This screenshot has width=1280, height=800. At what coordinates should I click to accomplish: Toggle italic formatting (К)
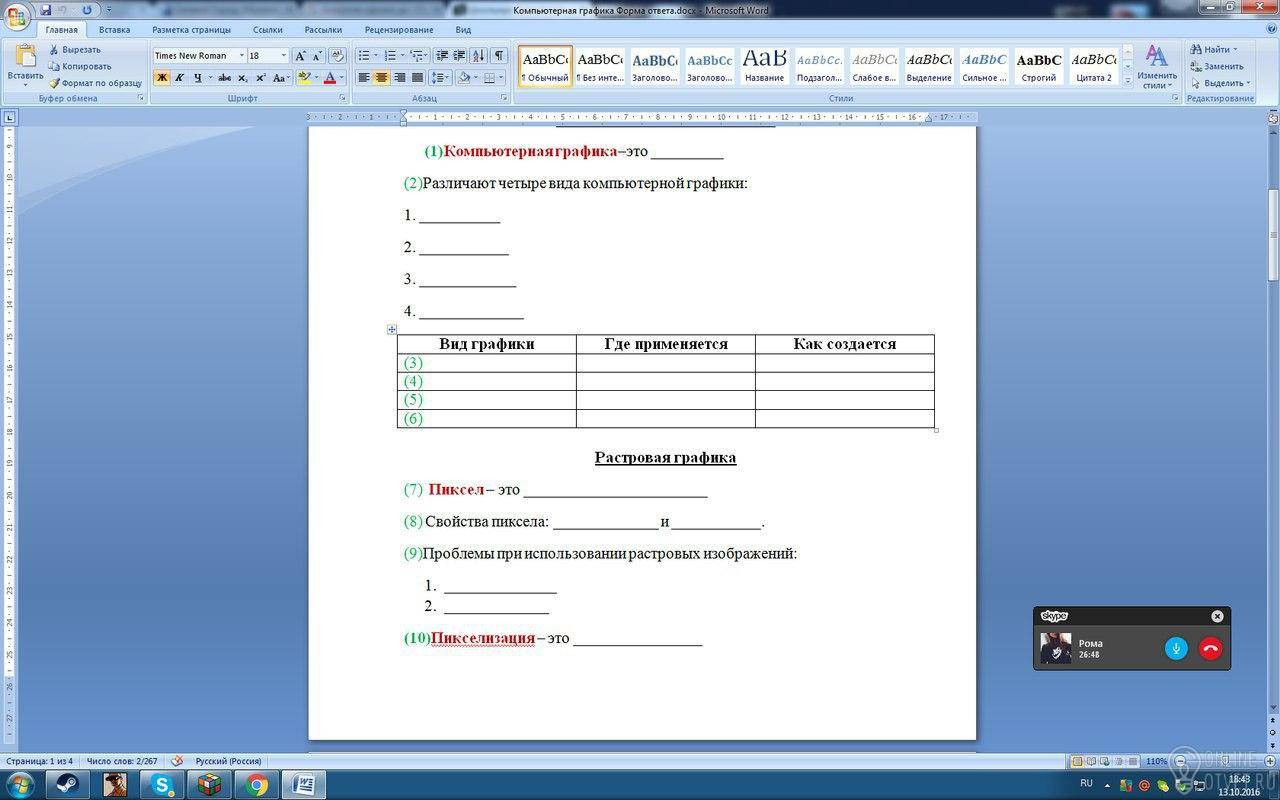[179, 77]
